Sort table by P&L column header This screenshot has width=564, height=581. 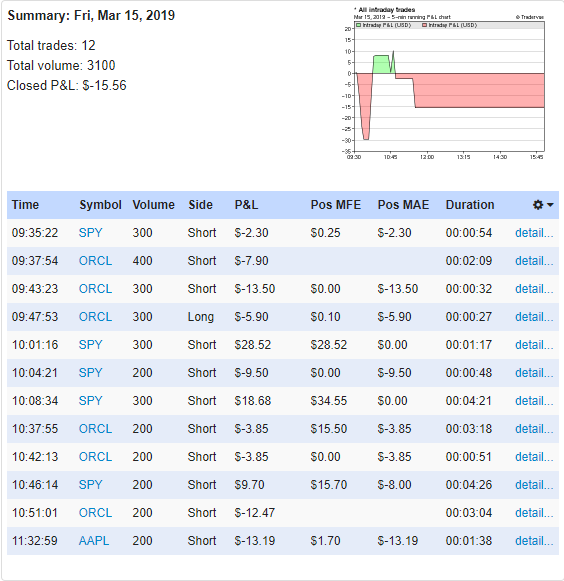246,205
